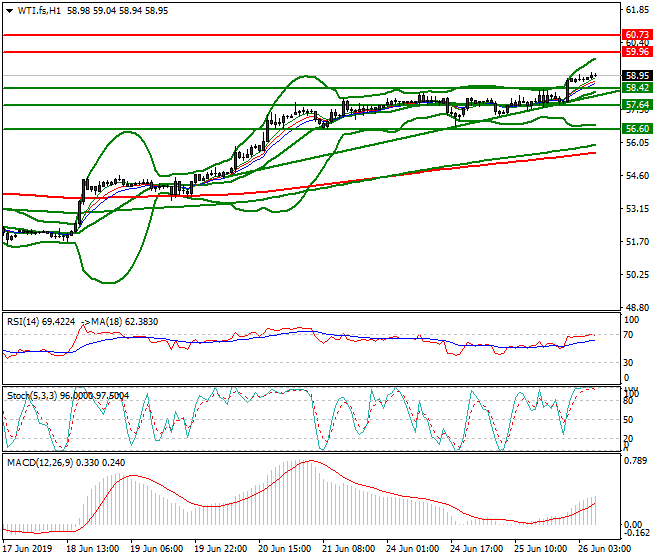Select the green 56.60 level label
This screenshot has width=660, height=560.
pyautogui.click(x=637, y=129)
